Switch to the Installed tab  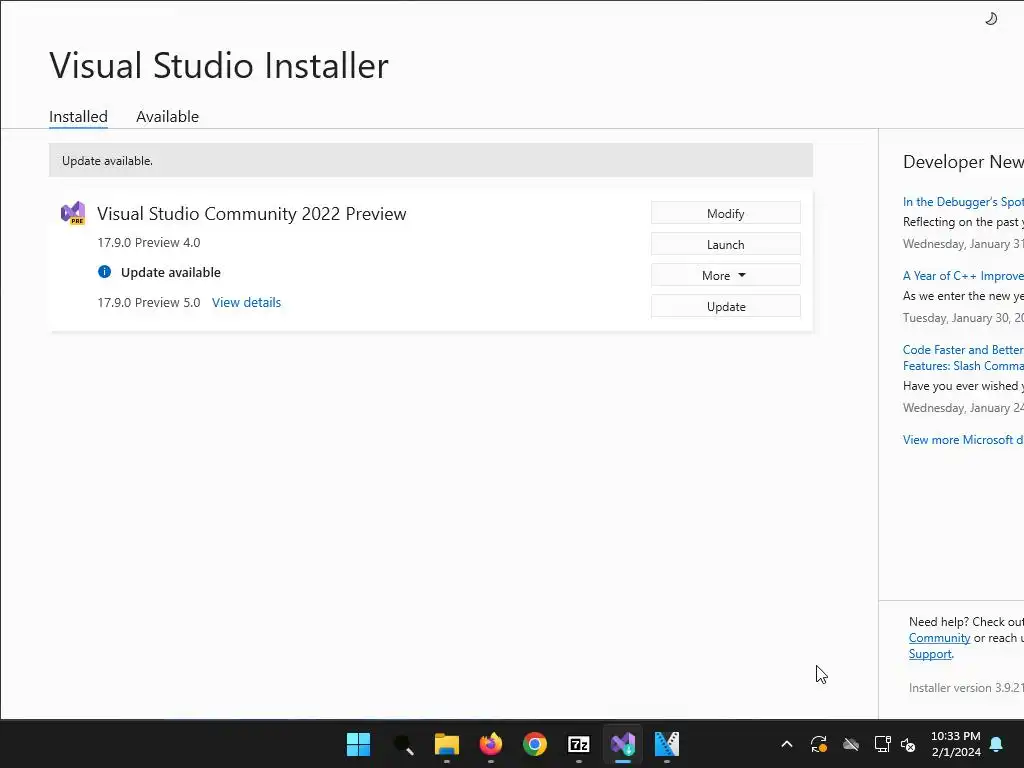[78, 116]
